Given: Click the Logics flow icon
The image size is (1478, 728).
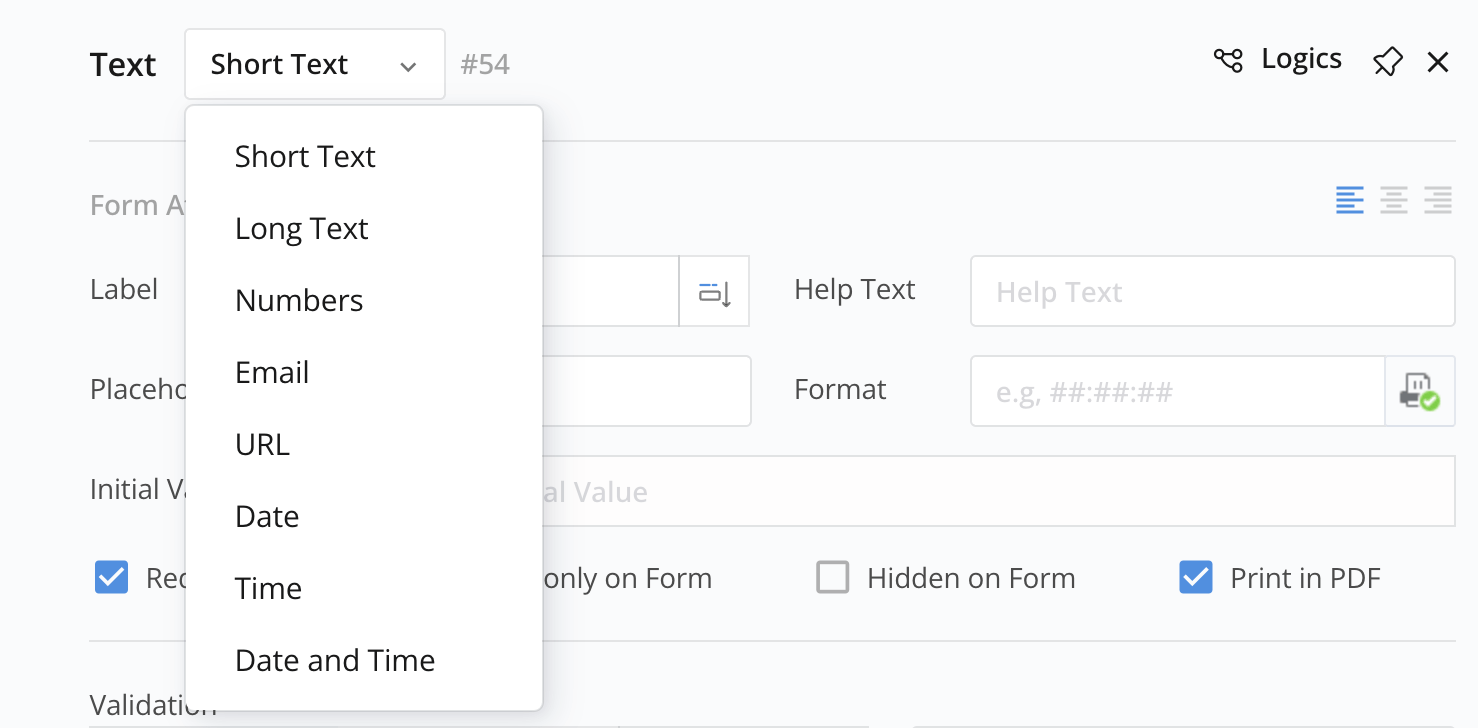Looking at the screenshot, I should pos(1228,61).
